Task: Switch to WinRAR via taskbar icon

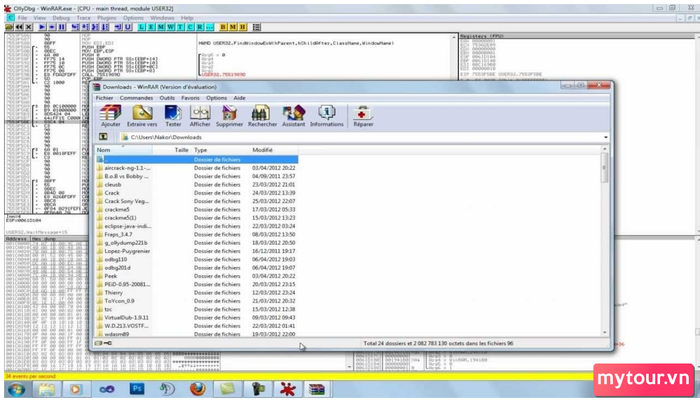Action: click(x=317, y=389)
